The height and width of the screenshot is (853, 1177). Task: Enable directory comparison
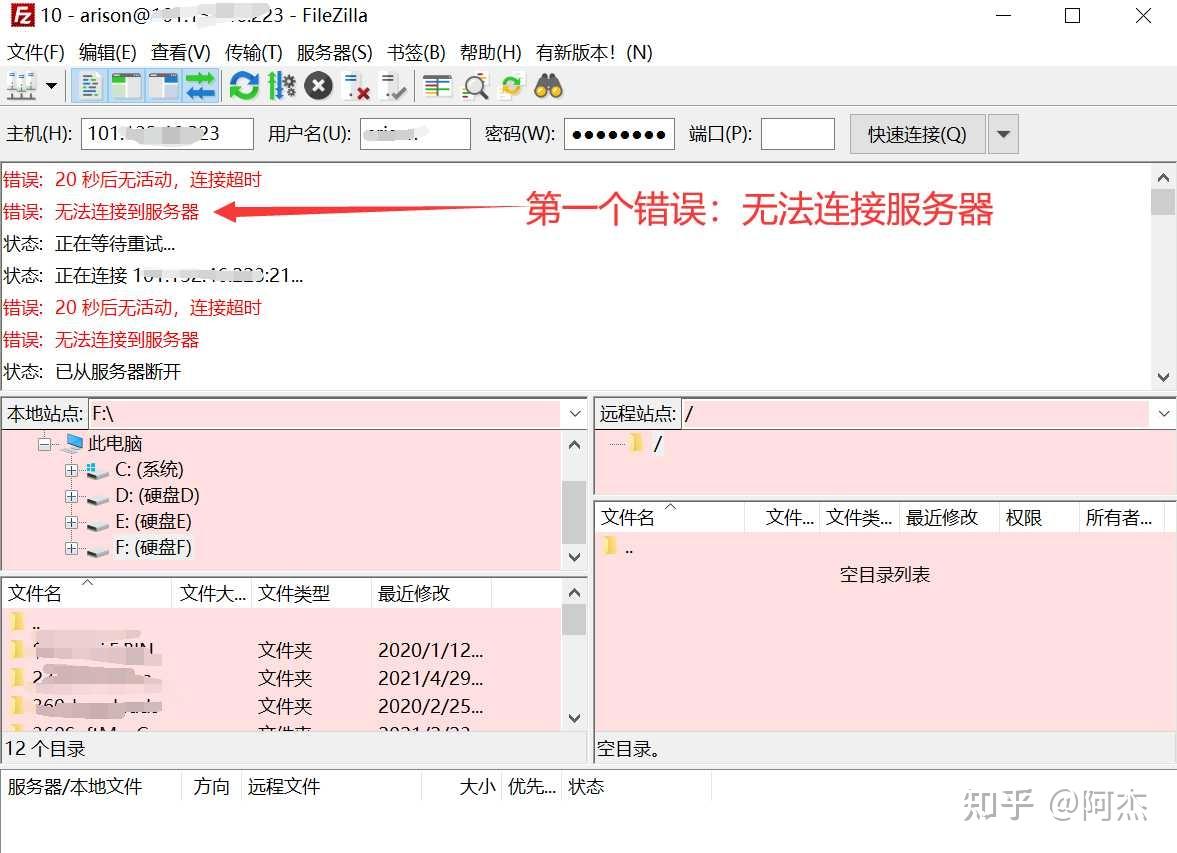click(x=436, y=86)
